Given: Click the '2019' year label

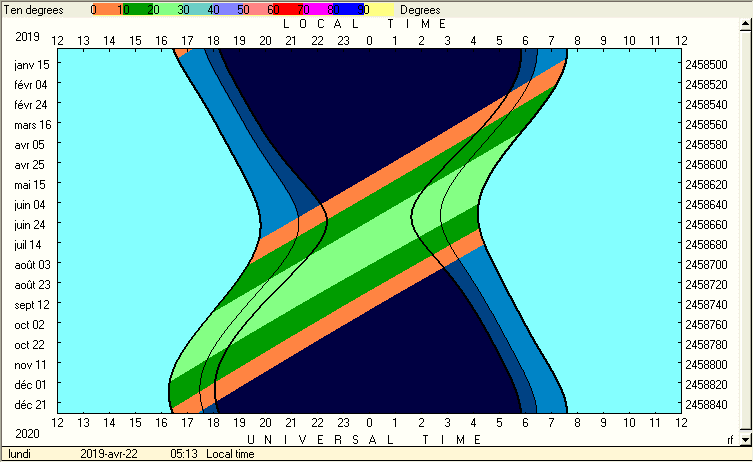Looking at the screenshot, I should 27,37.
